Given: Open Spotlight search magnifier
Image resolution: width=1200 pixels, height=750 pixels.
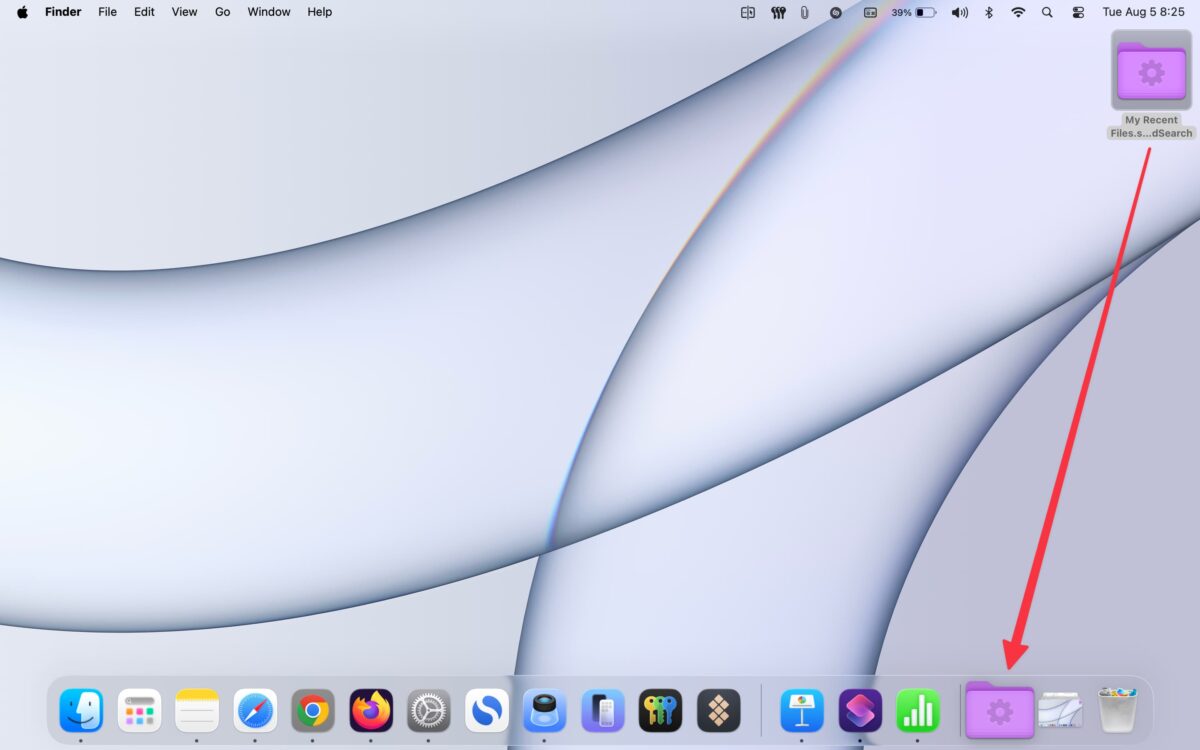Looking at the screenshot, I should 1047,12.
